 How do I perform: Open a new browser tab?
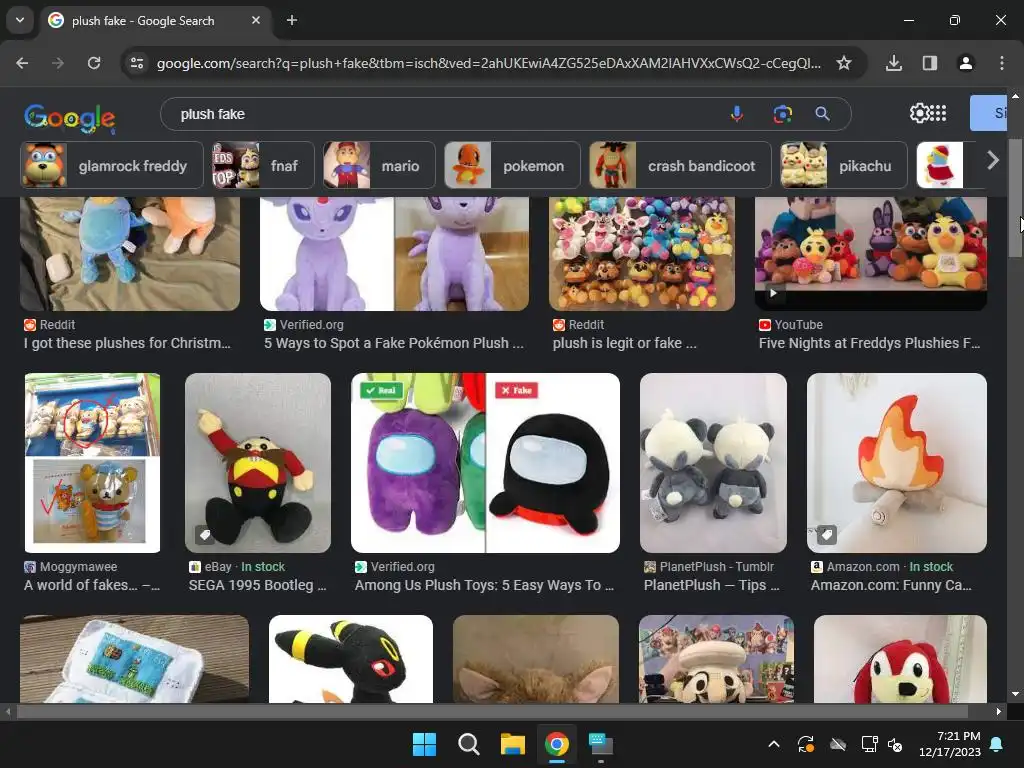[x=292, y=20]
